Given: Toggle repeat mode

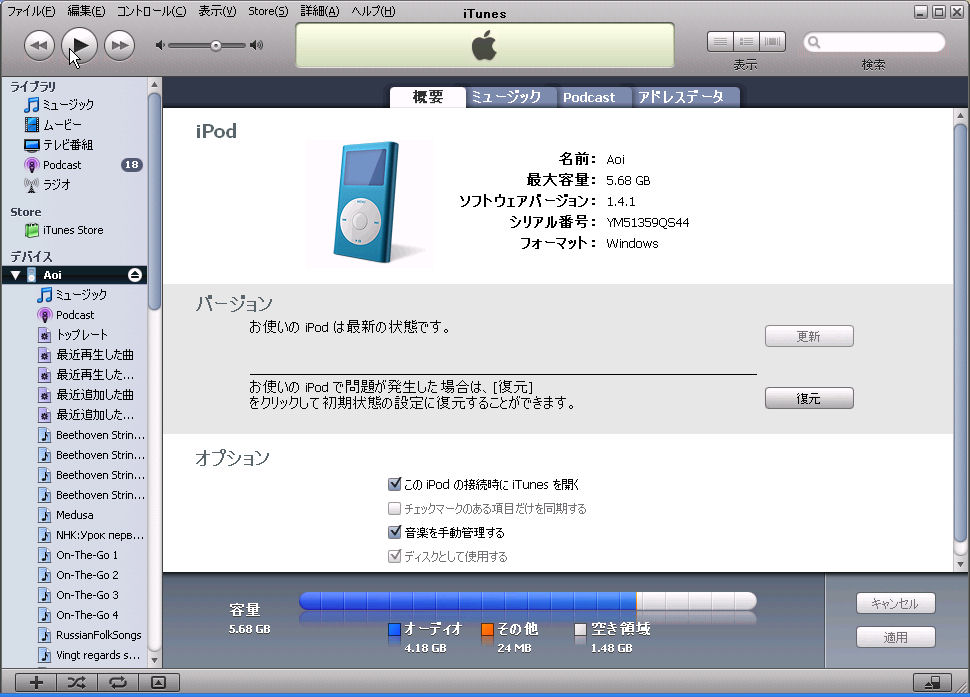Looking at the screenshot, I should [x=118, y=683].
